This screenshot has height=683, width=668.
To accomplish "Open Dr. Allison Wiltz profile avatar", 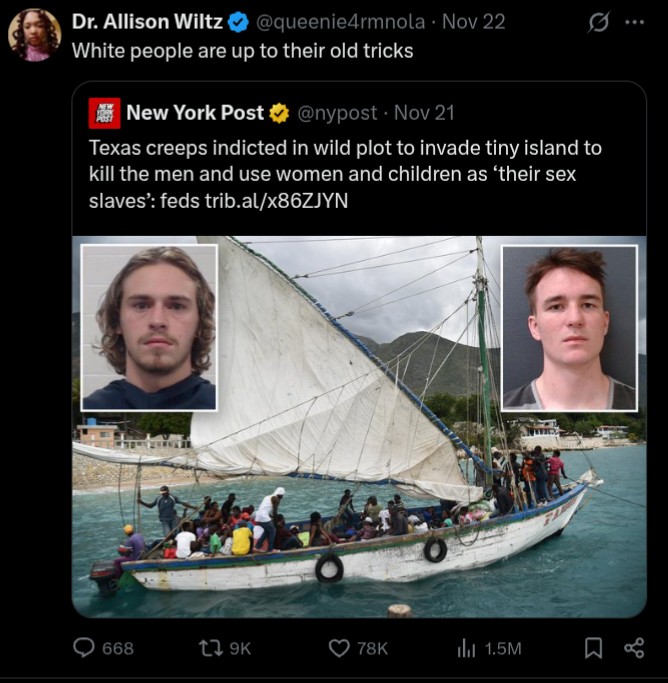I will pyautogui.click(x=34, y=34).
